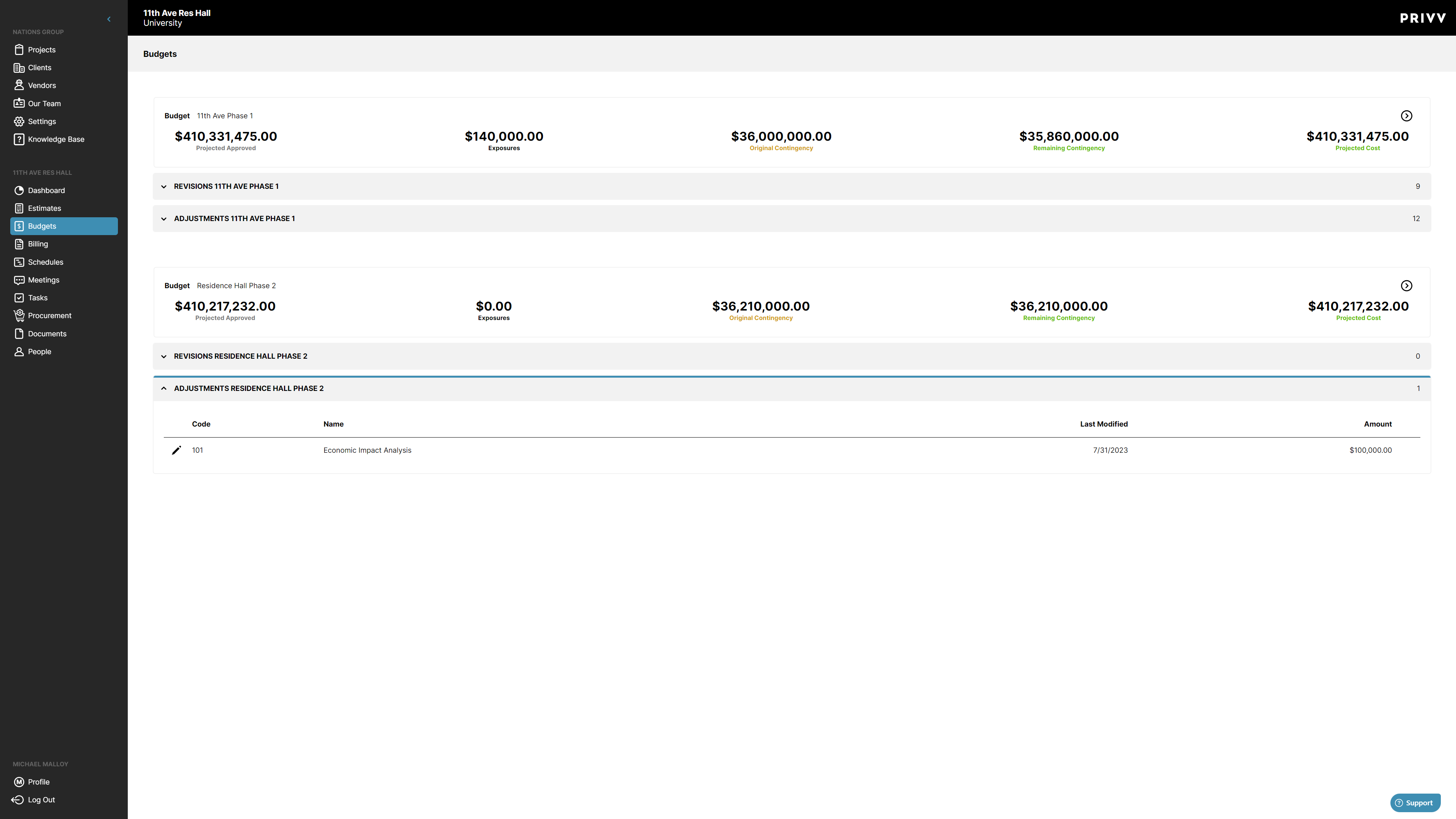Expand Revisions Residence Hall Phase 2
The width and height of the screenshot is (1456, 819).
792,357
